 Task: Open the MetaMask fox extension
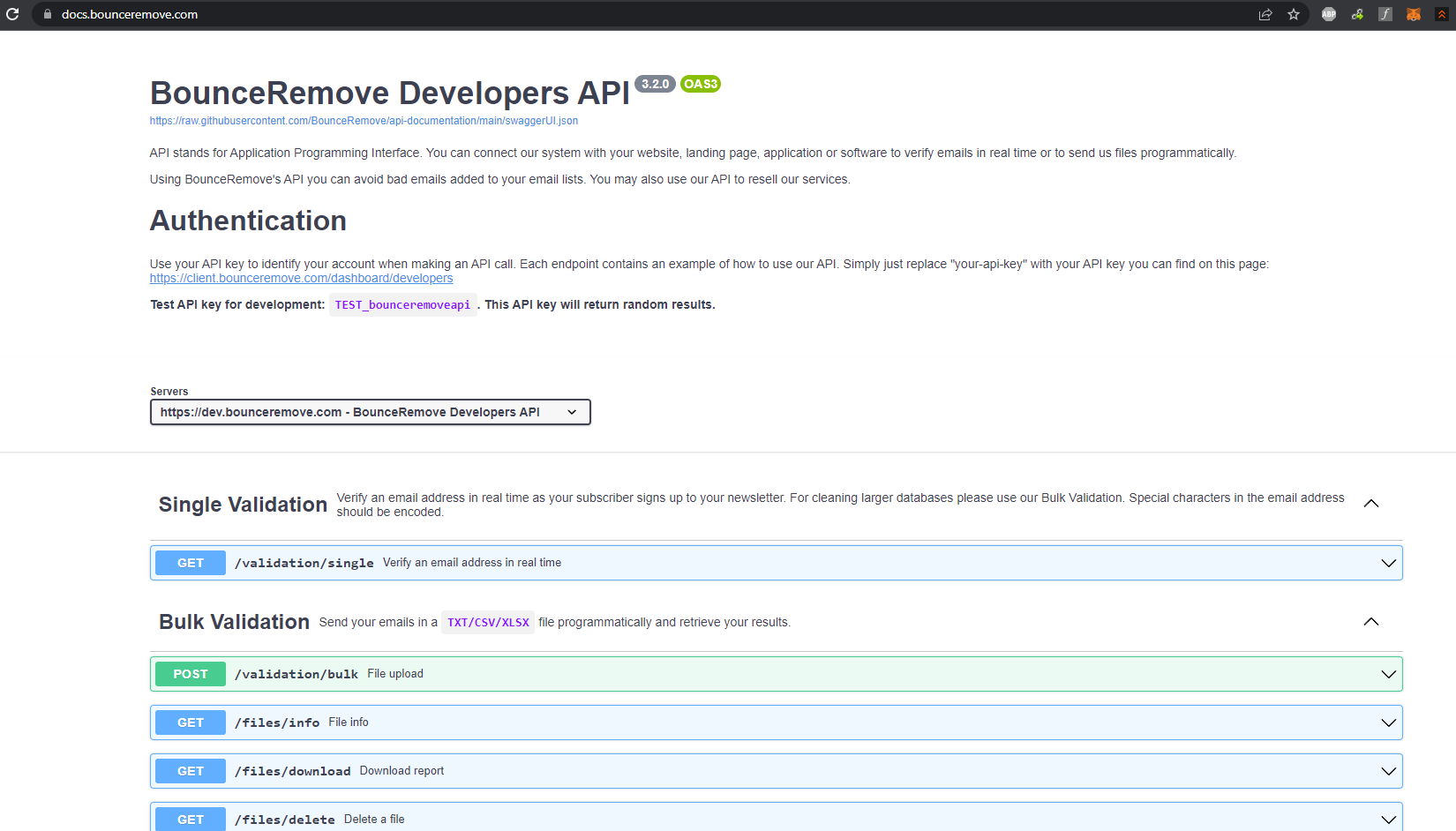click(1414, 14)
